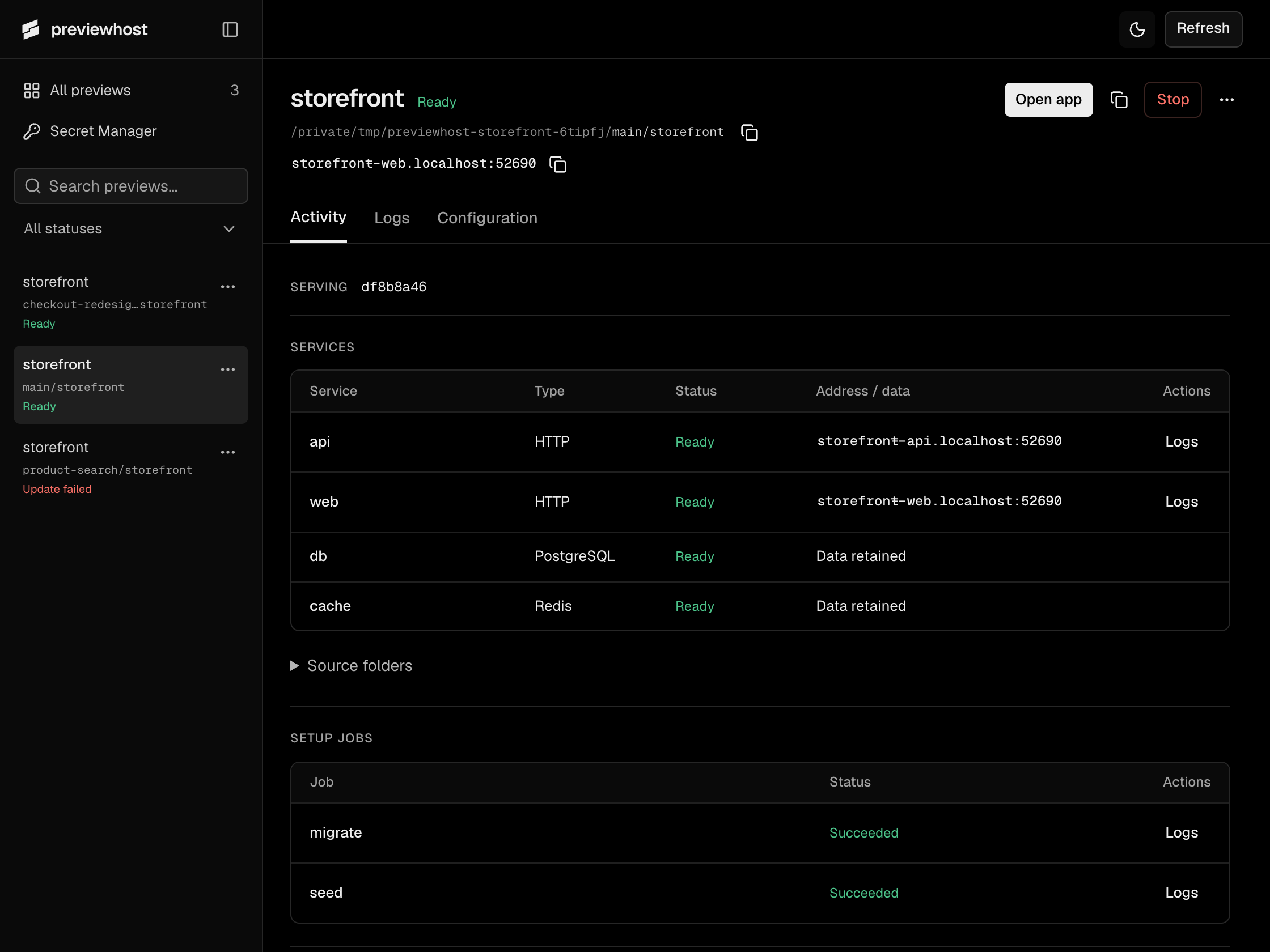Copy the storefront directory path
Image resolution: width=1270 pixels, height=952 pixels.
pyautogui.click(x=750, y=133)
